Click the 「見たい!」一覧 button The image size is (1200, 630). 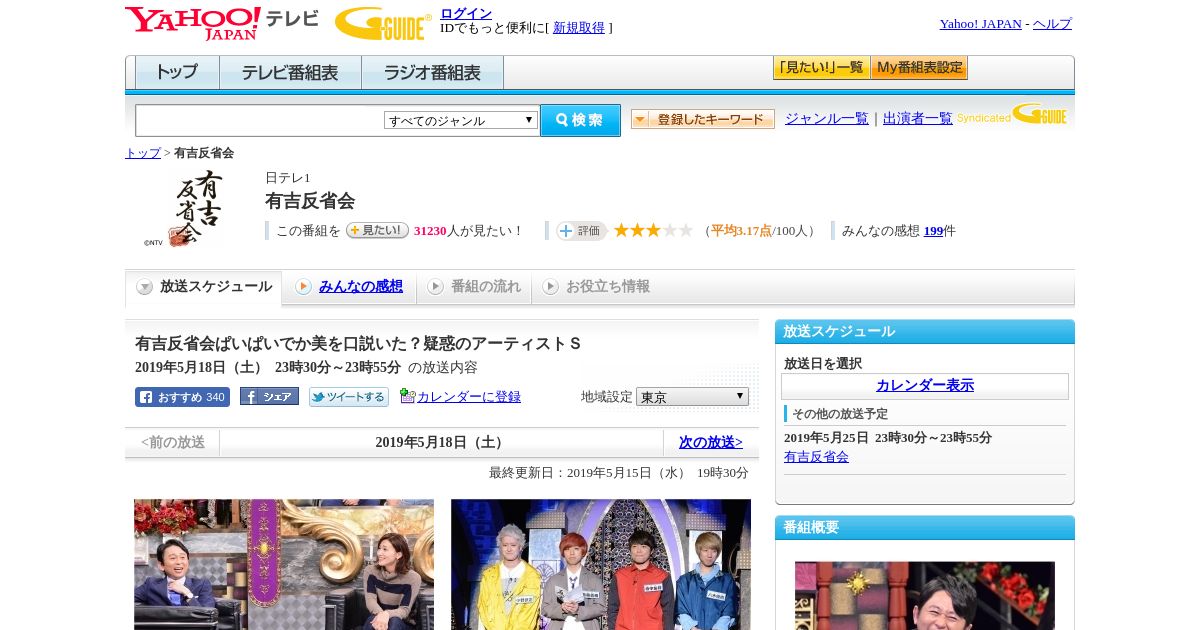point(821,68)
